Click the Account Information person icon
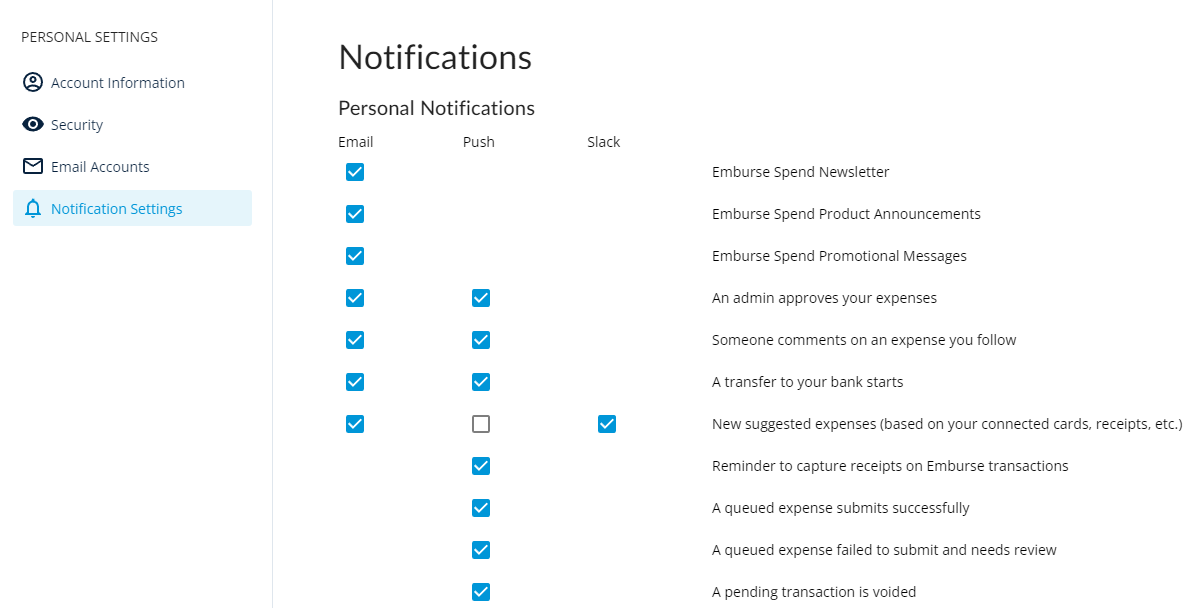The width and height of the screenshot is (1196, 608). [x=33, y=82]
